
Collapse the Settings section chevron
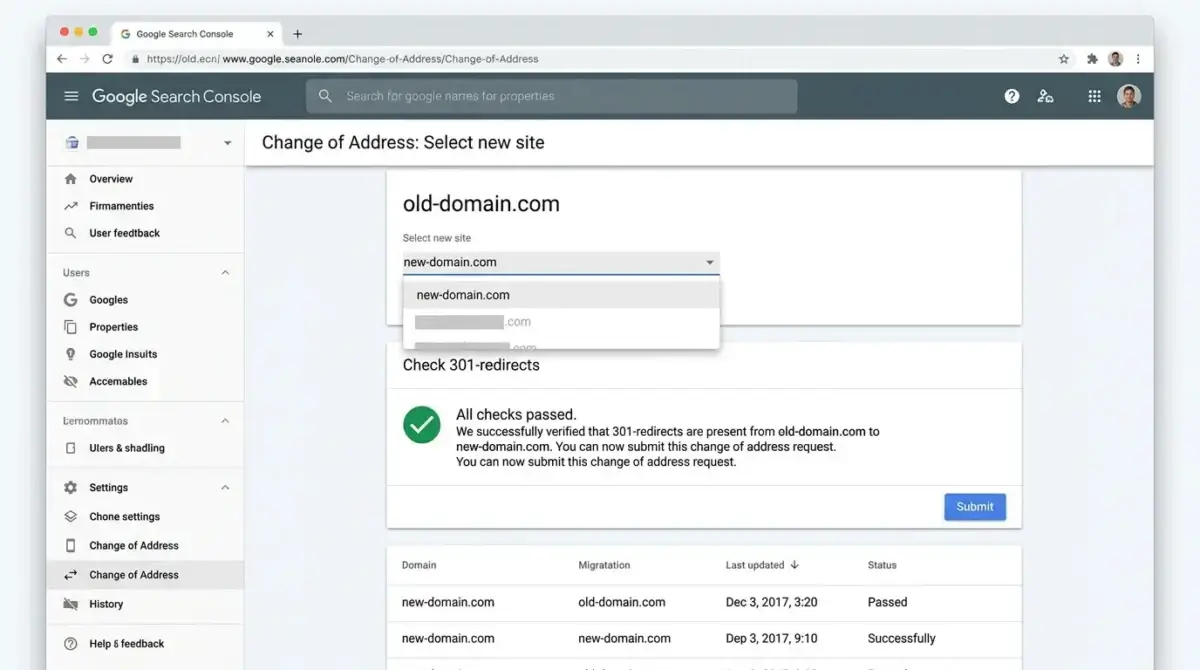[x=225, y=488]
